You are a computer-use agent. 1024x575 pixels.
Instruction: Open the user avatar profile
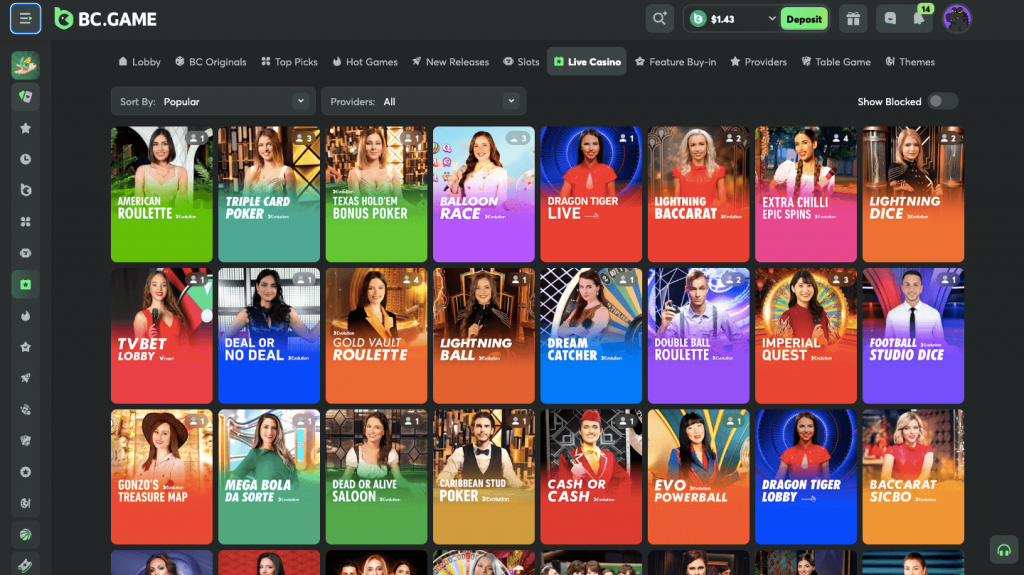pos(957,18)
